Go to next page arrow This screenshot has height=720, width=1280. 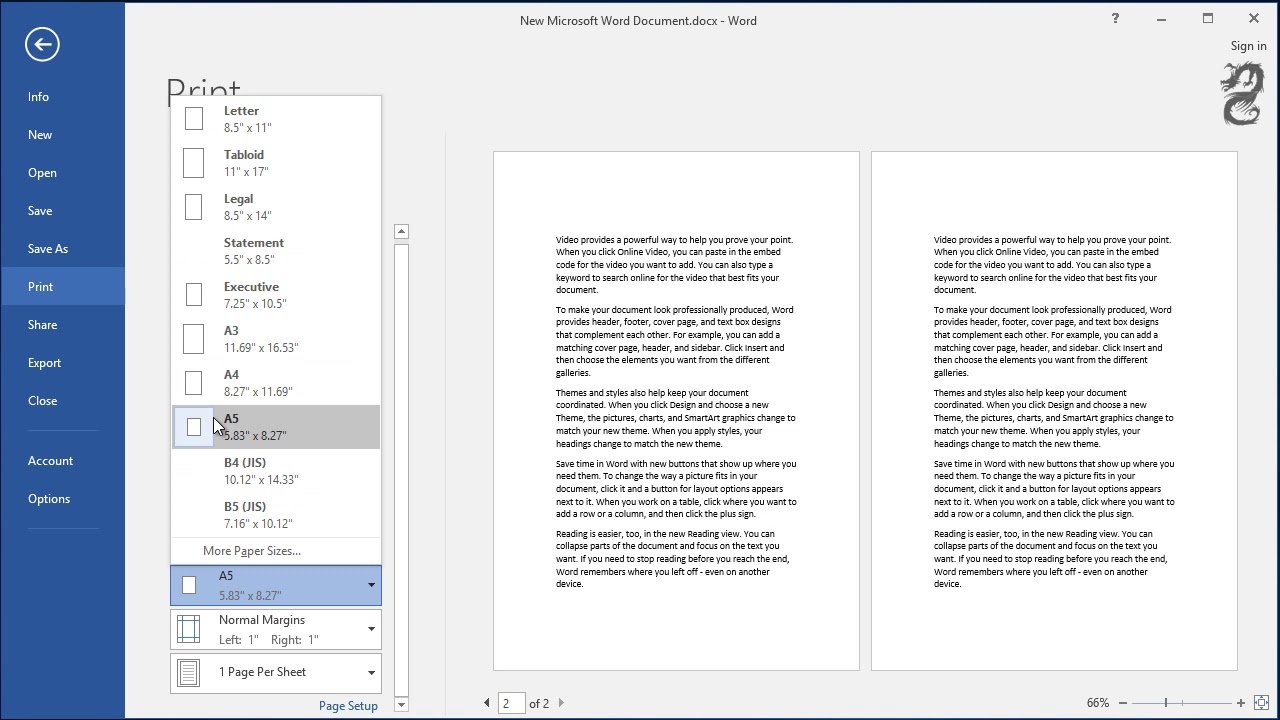click(561, 703)
